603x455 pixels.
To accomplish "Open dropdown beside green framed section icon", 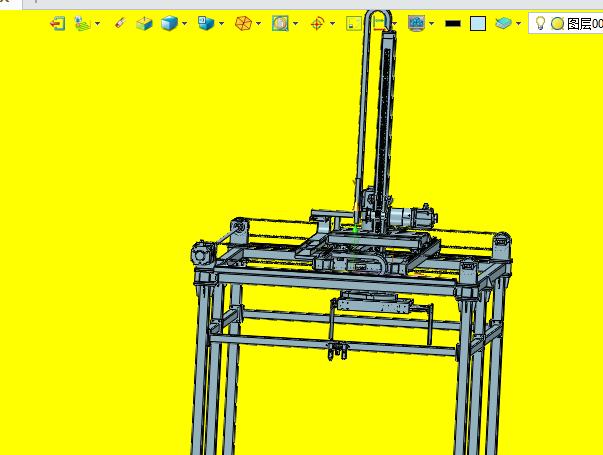I will pos(295,24).
